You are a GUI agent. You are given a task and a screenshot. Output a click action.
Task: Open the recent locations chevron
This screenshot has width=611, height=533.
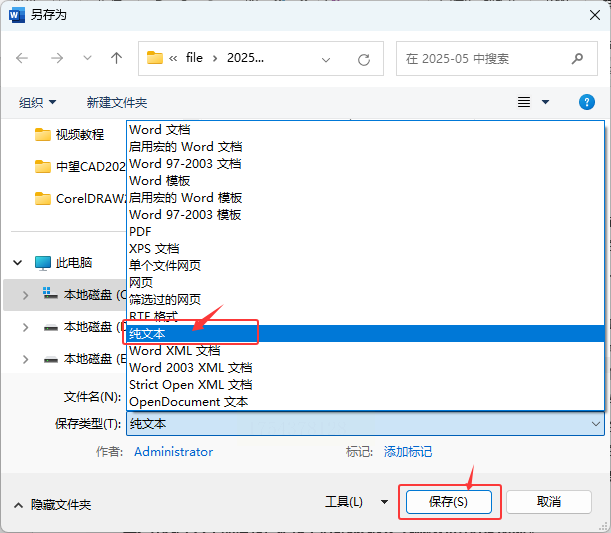87,58
